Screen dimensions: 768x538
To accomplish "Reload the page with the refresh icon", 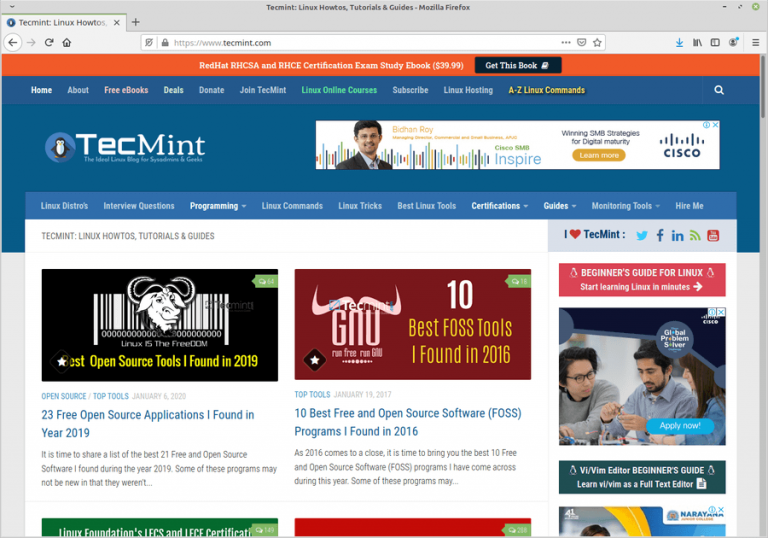I will point(49,43).
